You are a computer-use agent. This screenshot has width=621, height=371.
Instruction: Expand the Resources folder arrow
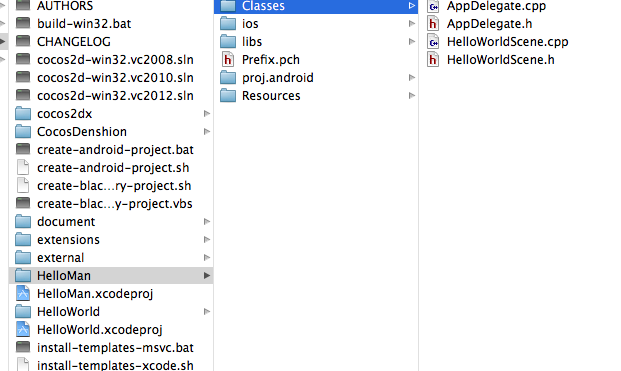412,95
